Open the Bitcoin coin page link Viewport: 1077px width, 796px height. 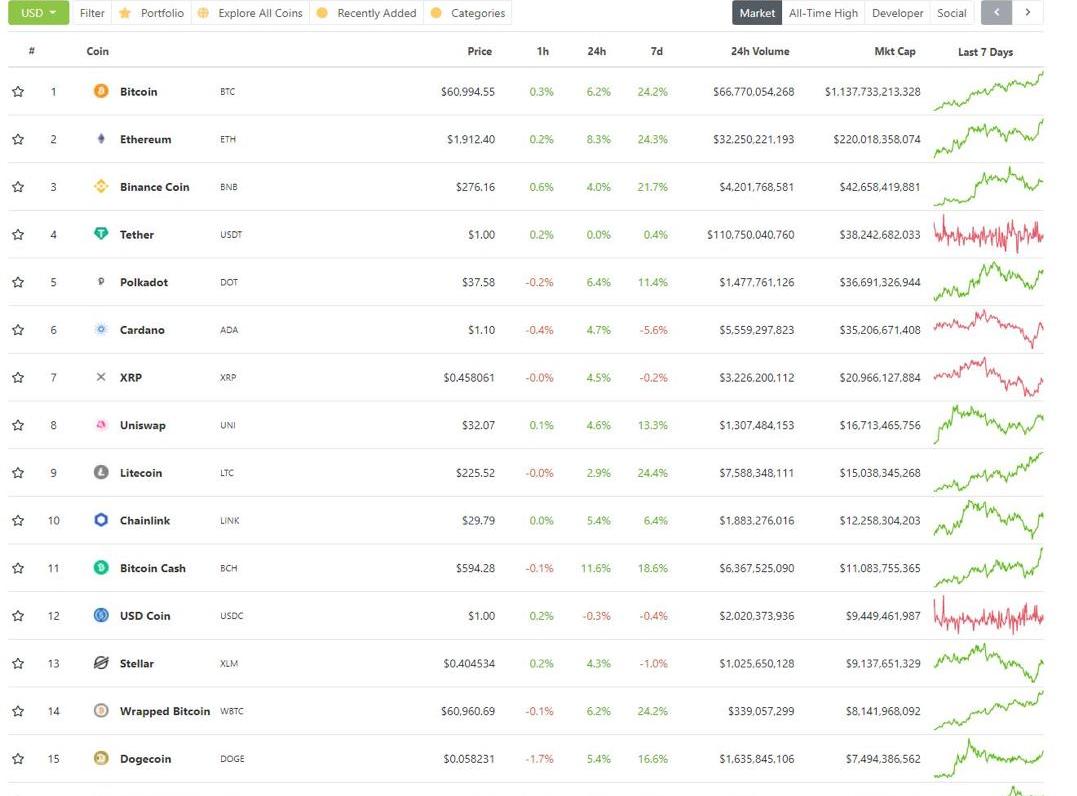138,91
